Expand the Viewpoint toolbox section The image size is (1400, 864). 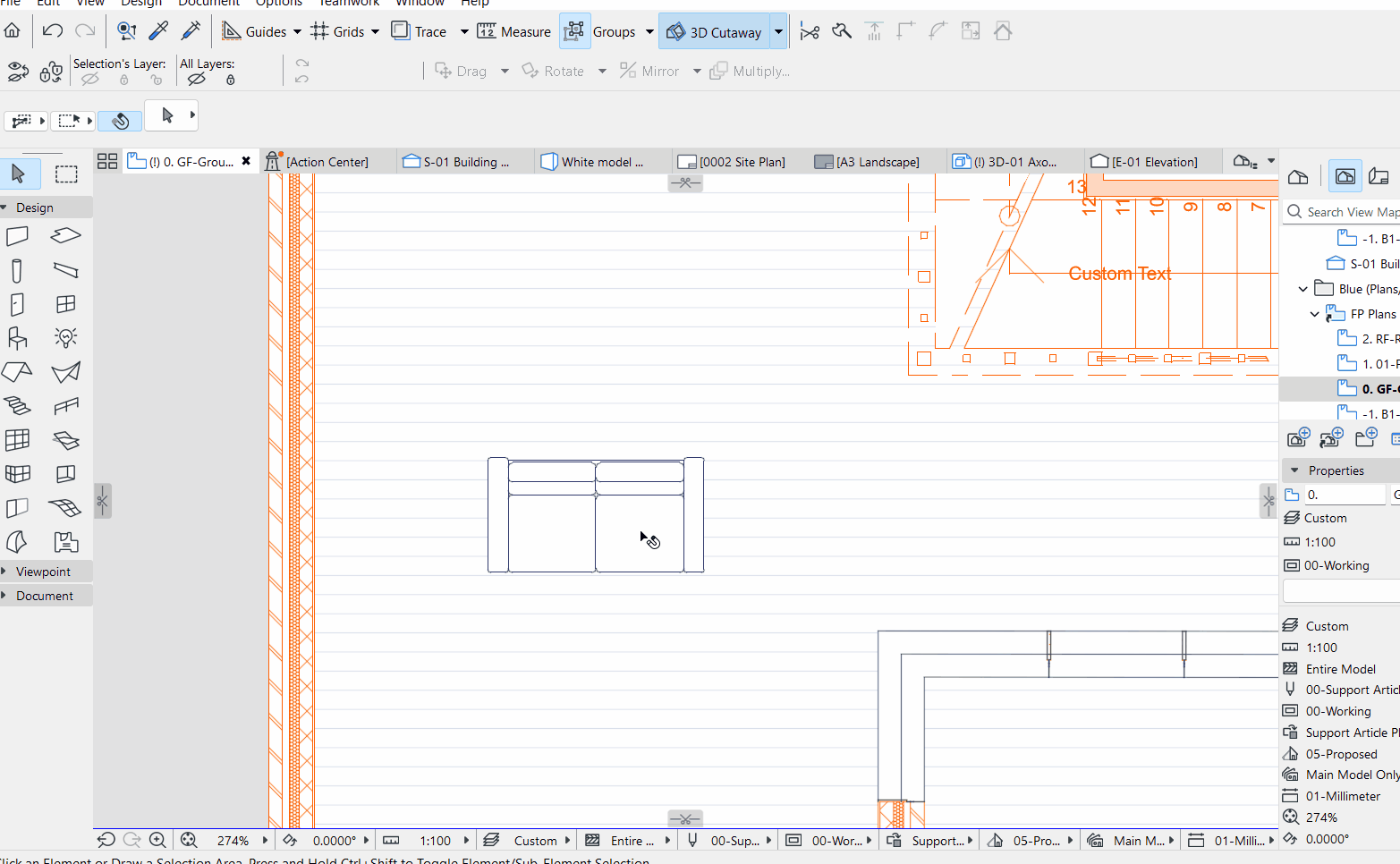click(4, 572)
